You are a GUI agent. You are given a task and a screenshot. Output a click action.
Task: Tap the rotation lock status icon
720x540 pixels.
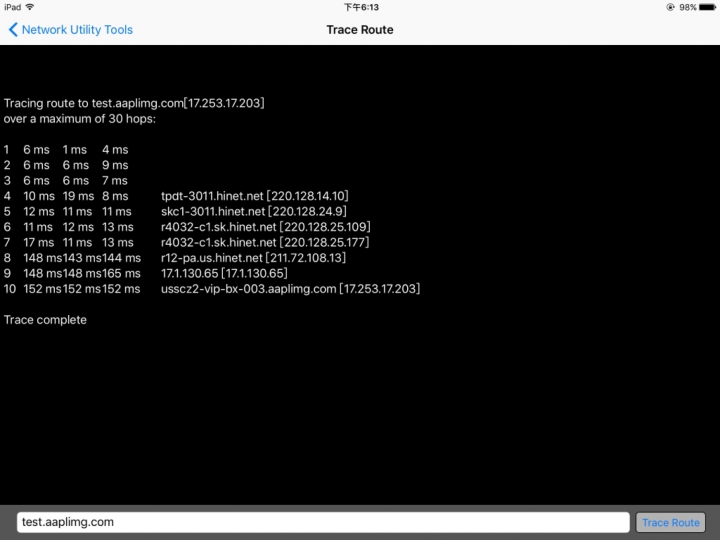pos(670,7)
